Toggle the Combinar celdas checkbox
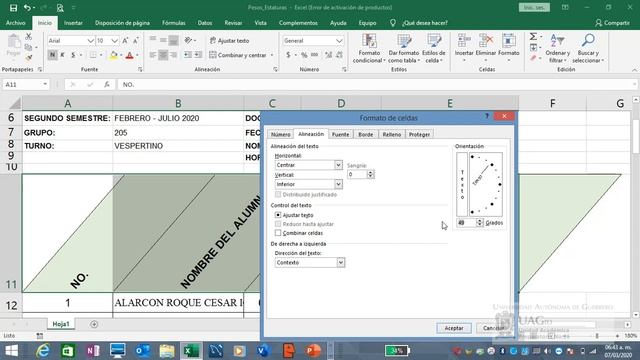This screenshot has width=640, height=360. (278, 233)
